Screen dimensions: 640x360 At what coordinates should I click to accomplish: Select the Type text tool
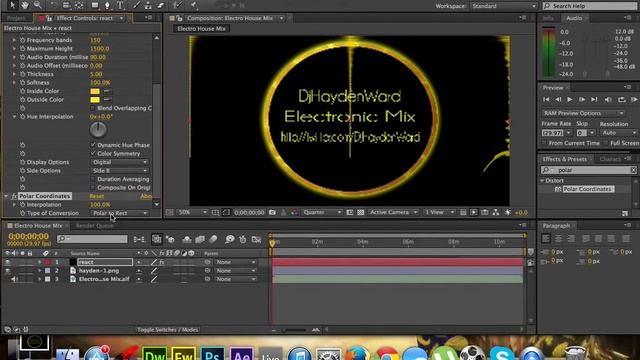coord(120,5)
